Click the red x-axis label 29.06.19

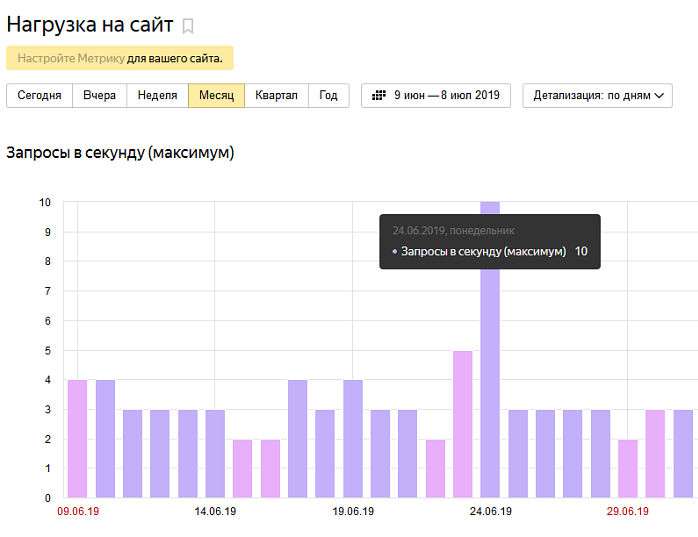click(x=628, y=511)
